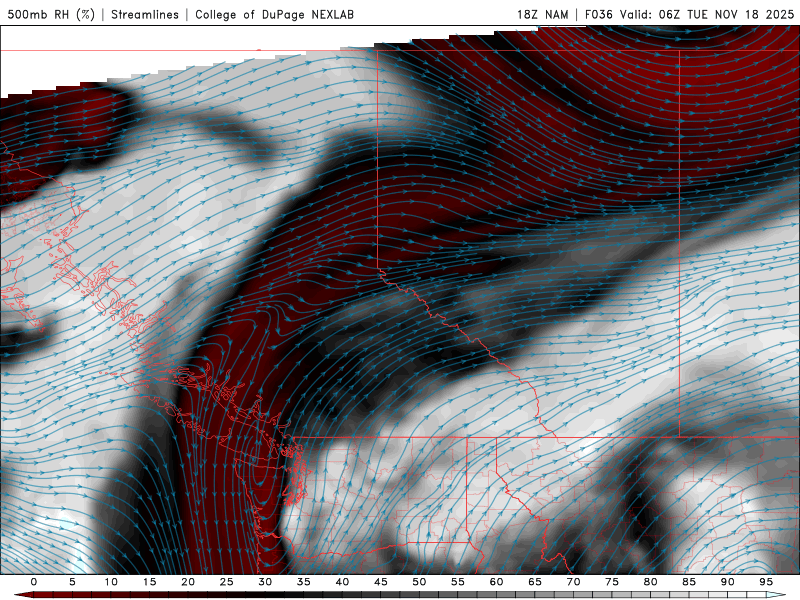This screenshot has height=600, width=800.
Task: Click the "College of DuPage NEXLAB" text
Action: click(x=274, y=15)
